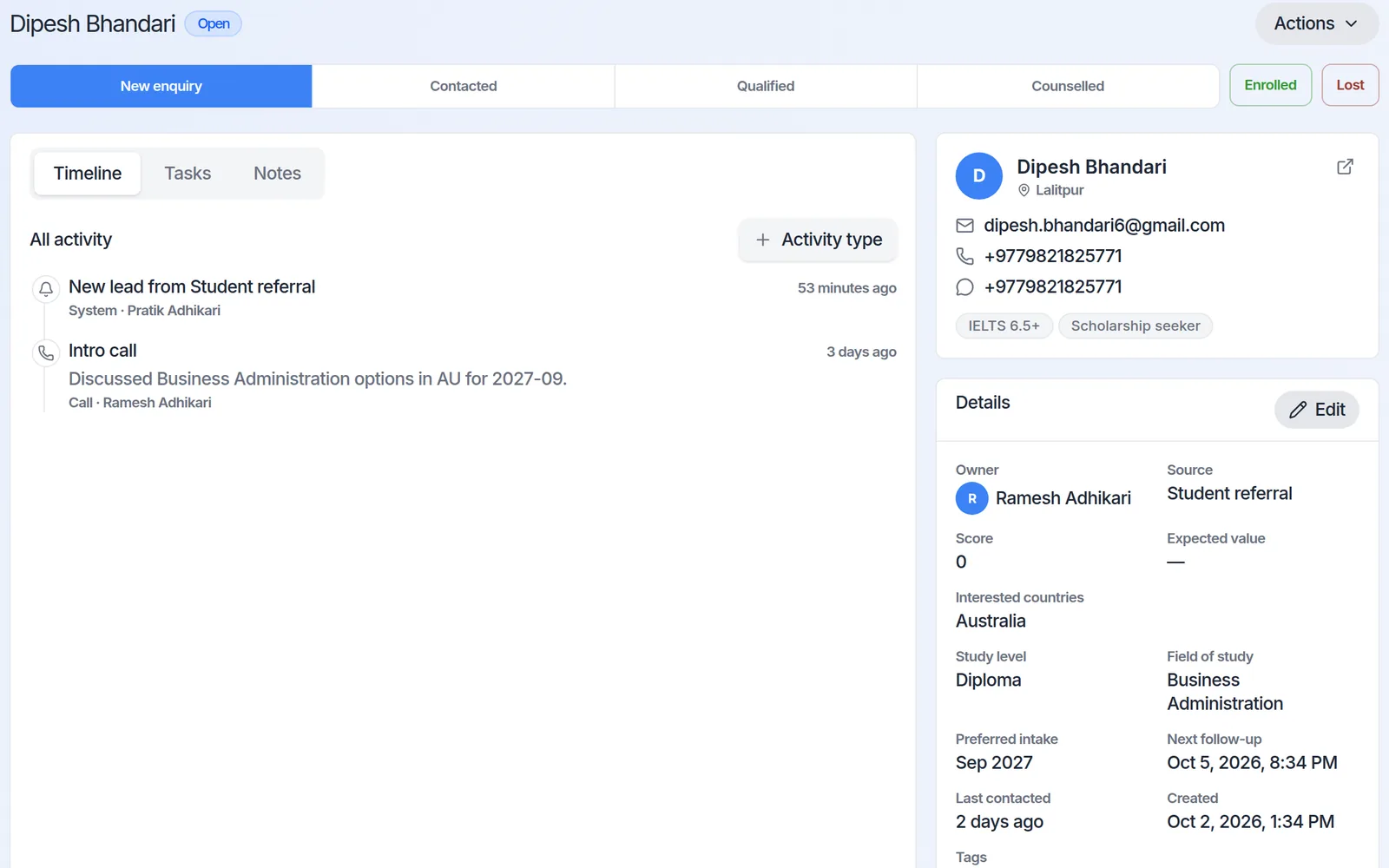Click the blue D avatar circle
1389x868 pixels.
tap(979, 176)
